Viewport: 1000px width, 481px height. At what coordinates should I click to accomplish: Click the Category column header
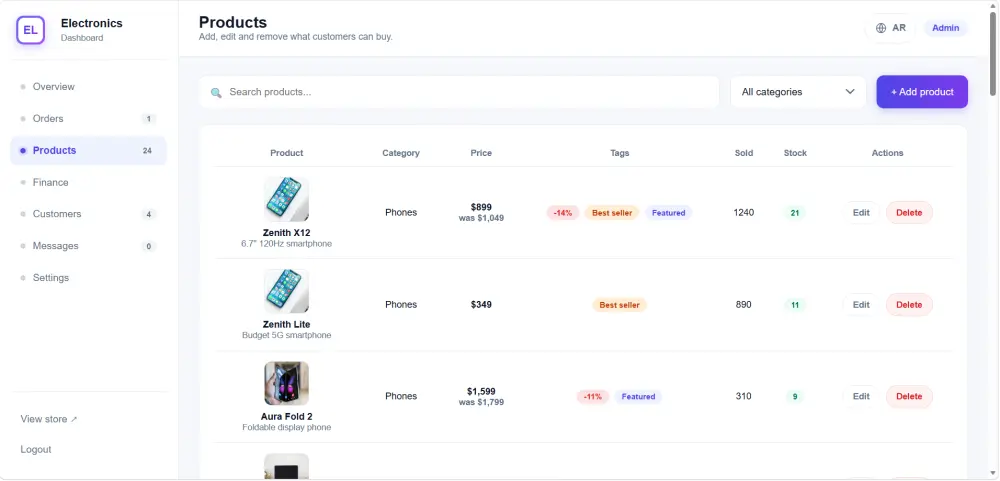[401, 153]
